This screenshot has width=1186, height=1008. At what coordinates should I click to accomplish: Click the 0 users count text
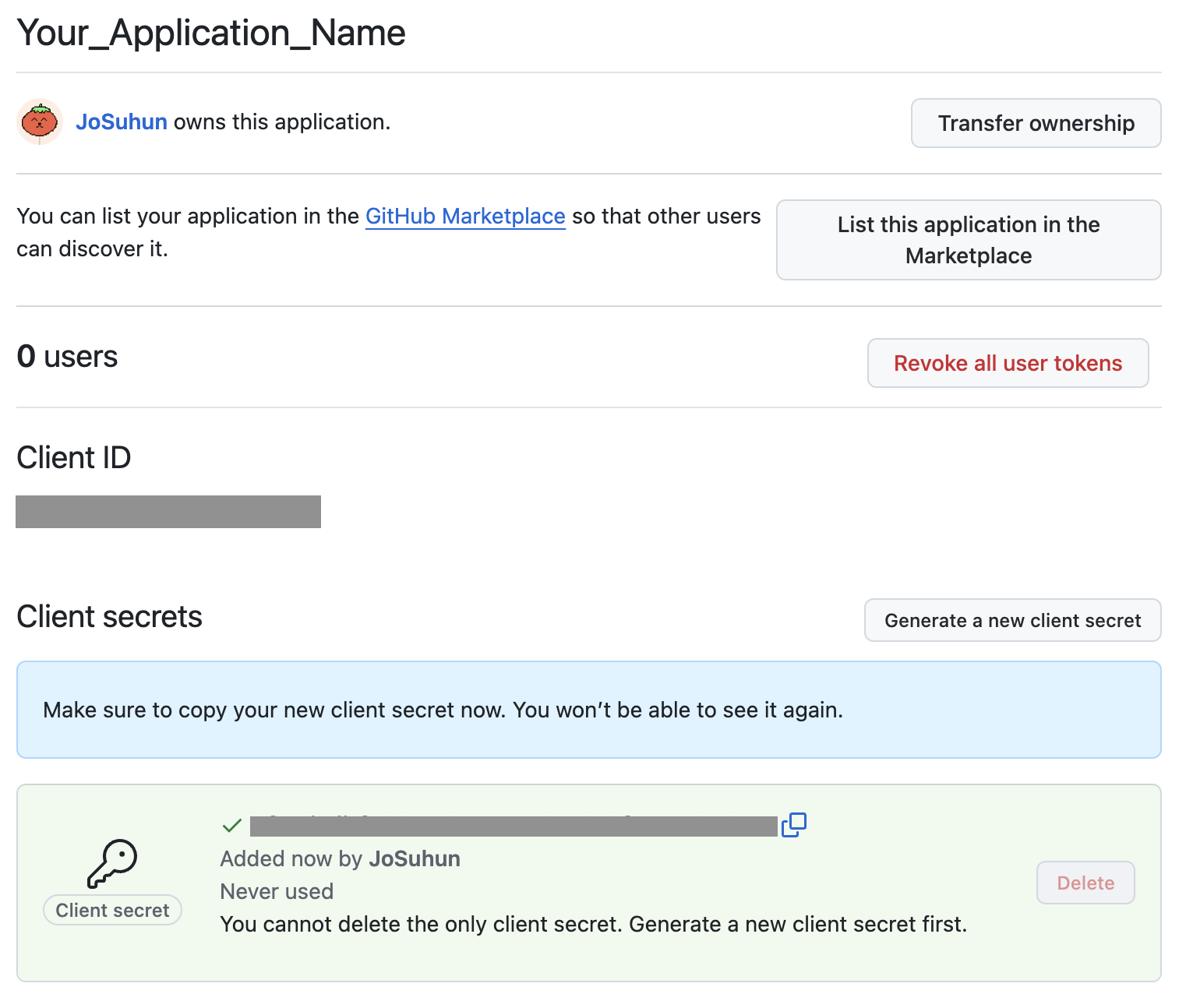point(67,356)
